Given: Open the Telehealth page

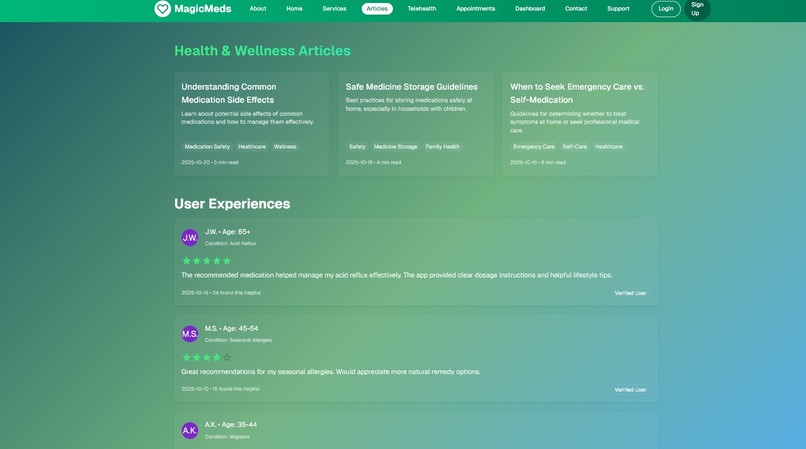Looking at the screenshot, I should click(x=422, y=9).
